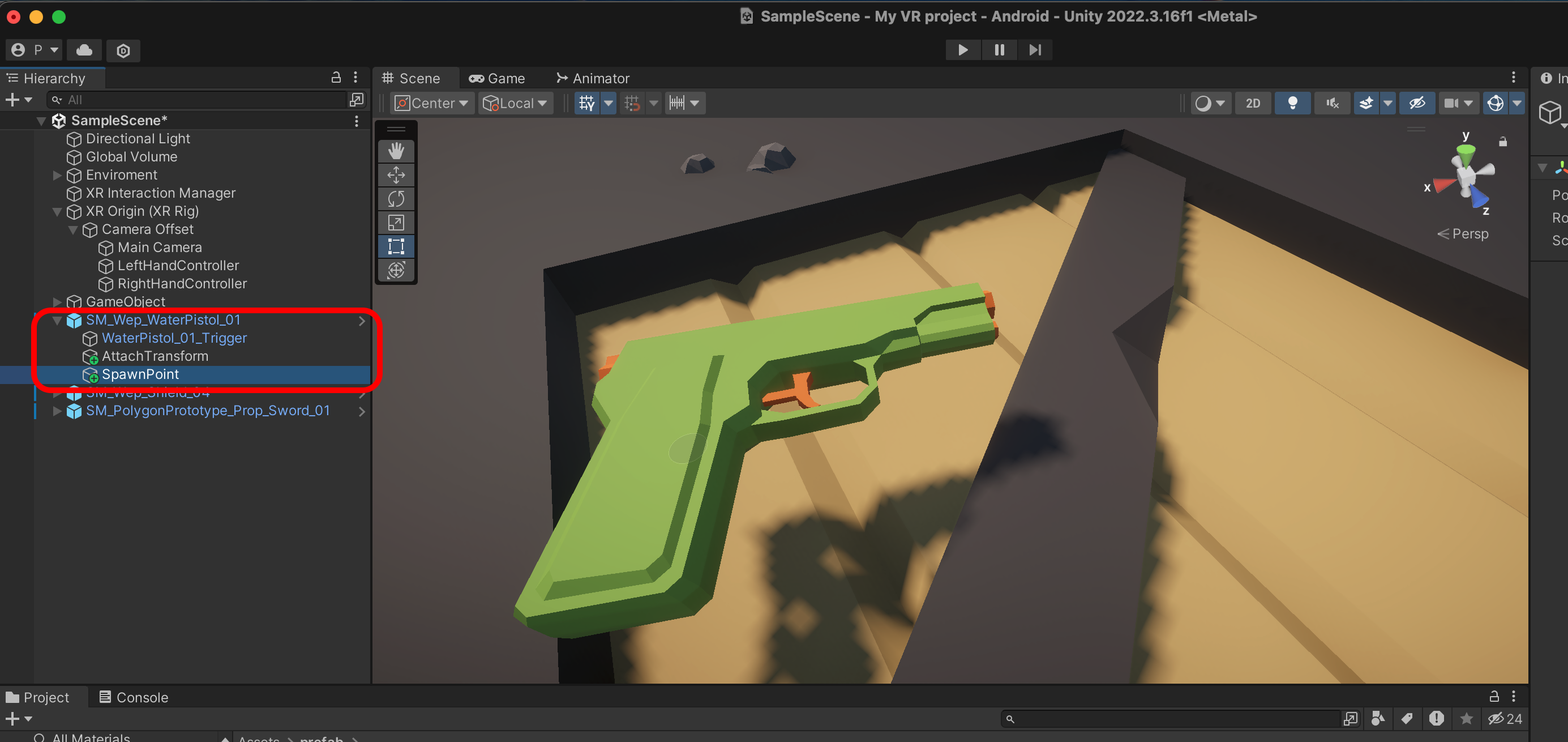Click the Step frame button
Viewport: 1568px width, 742px height.
click(1035, 50)
